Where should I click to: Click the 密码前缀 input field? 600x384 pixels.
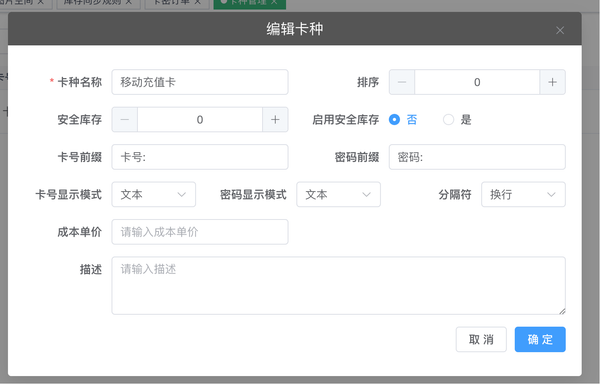477,157
